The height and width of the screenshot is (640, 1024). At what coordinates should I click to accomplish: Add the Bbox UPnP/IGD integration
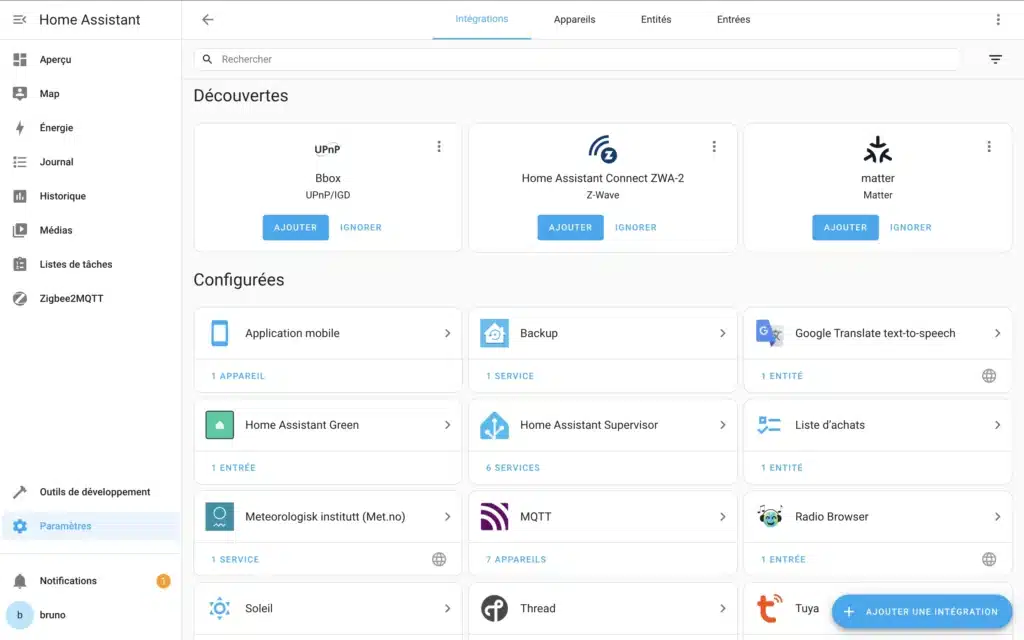point(296,227)
